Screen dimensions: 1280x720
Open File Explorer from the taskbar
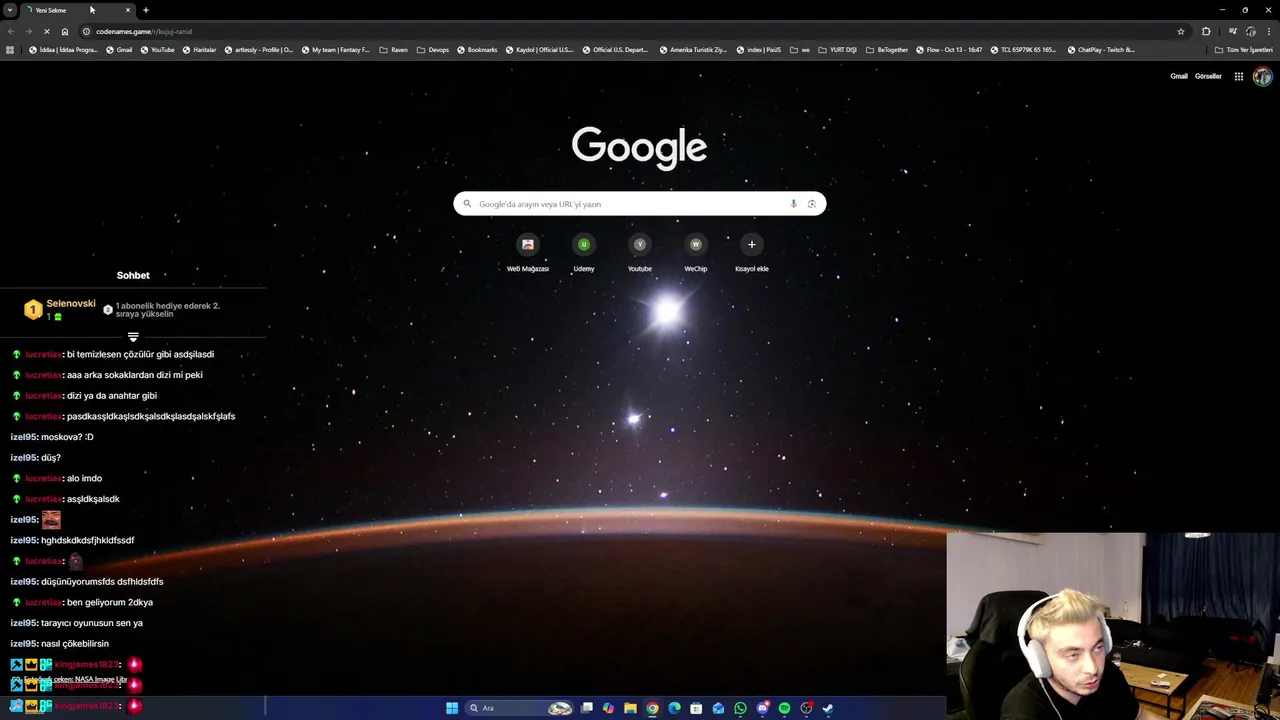point(630,708)
